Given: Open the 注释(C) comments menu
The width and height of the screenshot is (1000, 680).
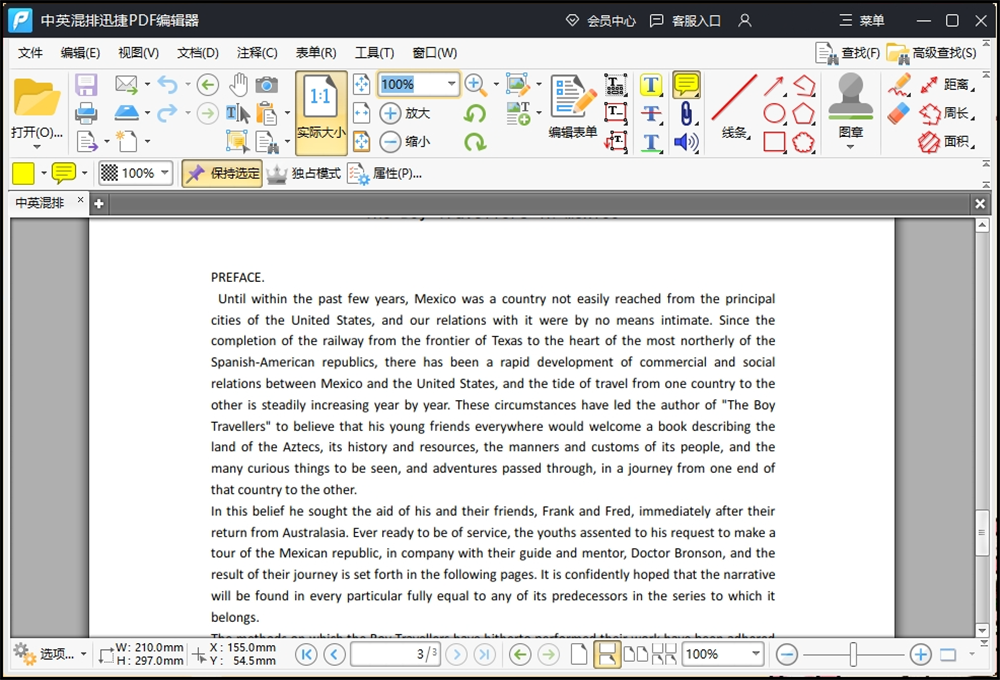Looking at the screenshot, I should click(257, 53).
